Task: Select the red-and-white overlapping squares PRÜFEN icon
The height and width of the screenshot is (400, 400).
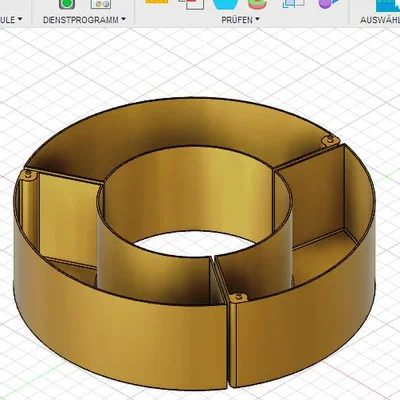Action: (x=191, y=4)
